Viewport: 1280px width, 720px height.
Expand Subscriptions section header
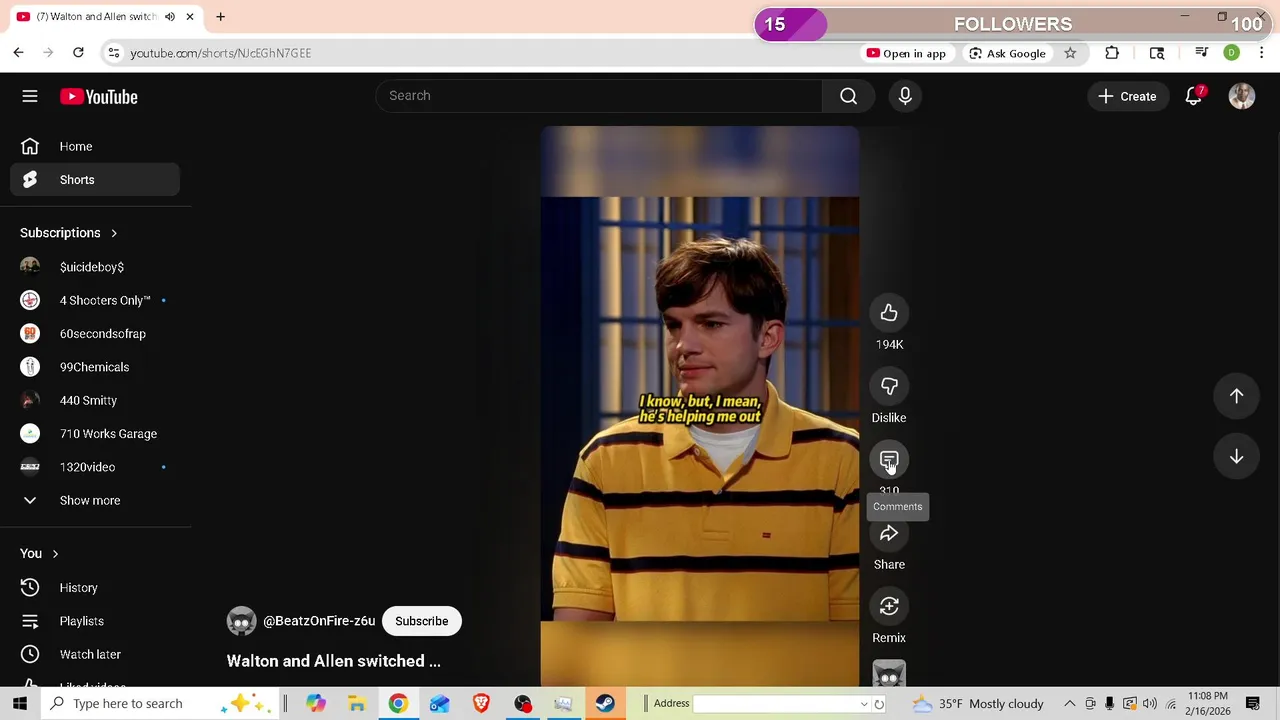coord(68,233)
